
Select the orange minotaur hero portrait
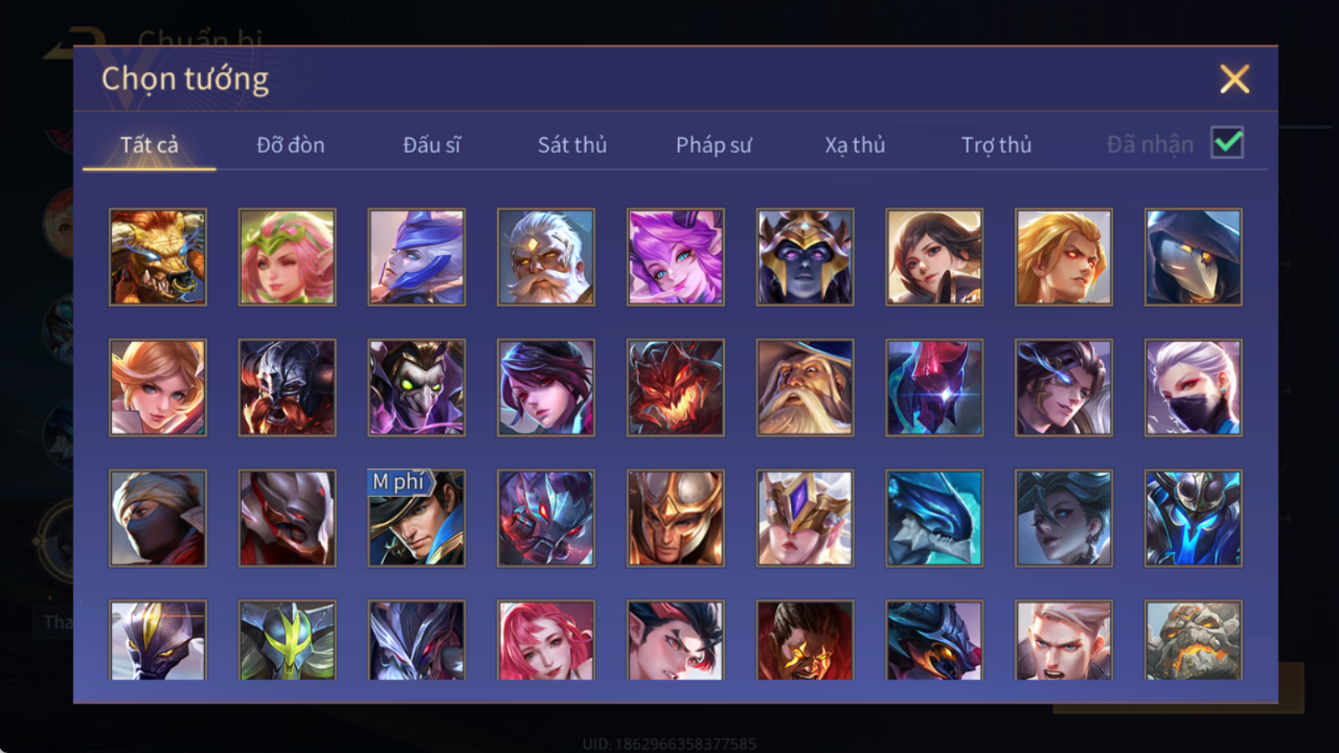pos(158,257)
